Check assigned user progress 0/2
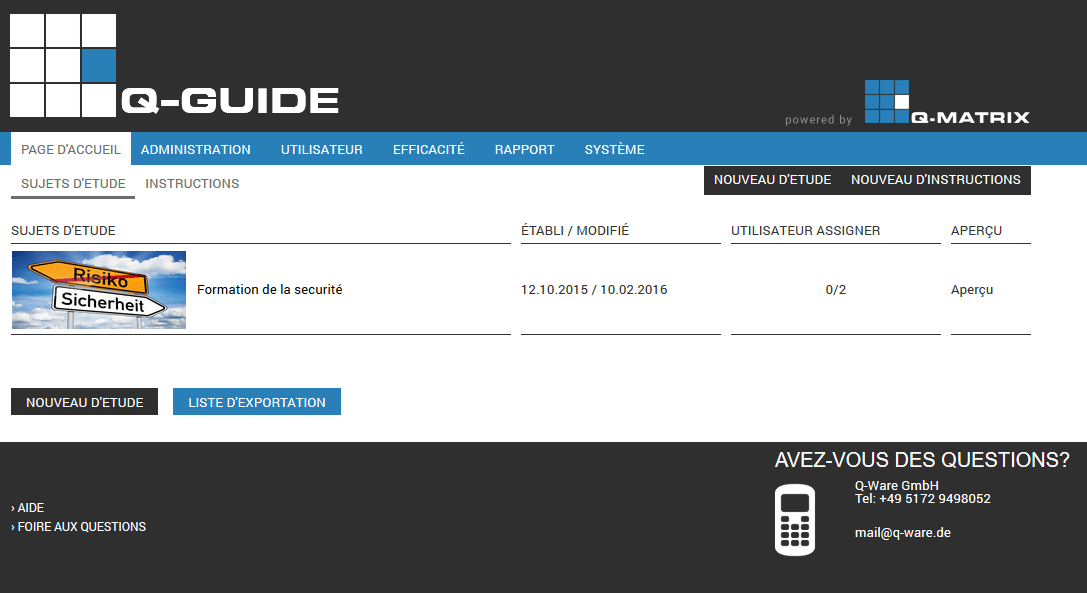 (x=834, y=289)
